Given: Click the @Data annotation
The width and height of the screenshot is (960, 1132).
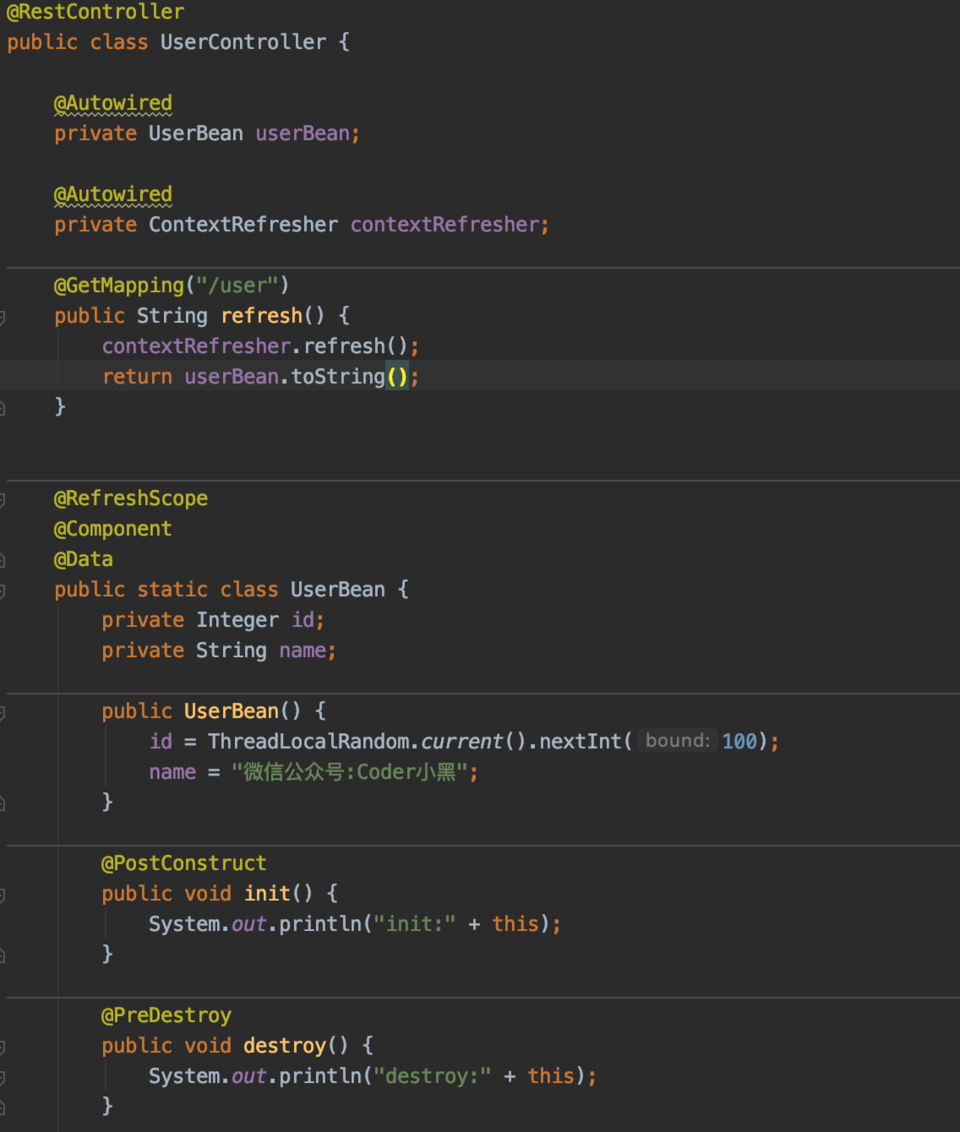Looking at the screenshot, I should point(84,559).
